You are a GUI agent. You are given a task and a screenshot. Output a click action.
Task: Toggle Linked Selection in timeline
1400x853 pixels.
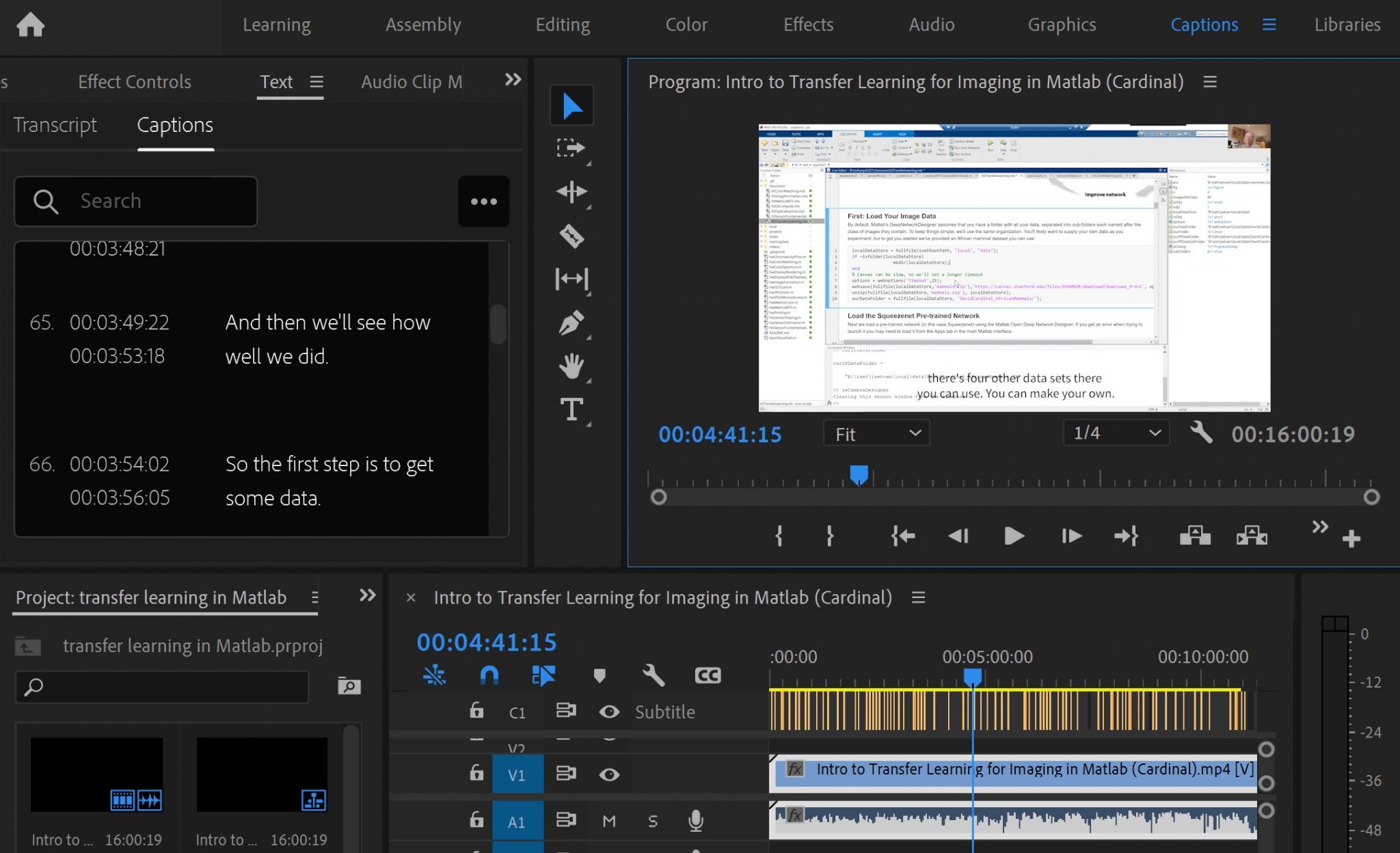(x=543, y=675)
